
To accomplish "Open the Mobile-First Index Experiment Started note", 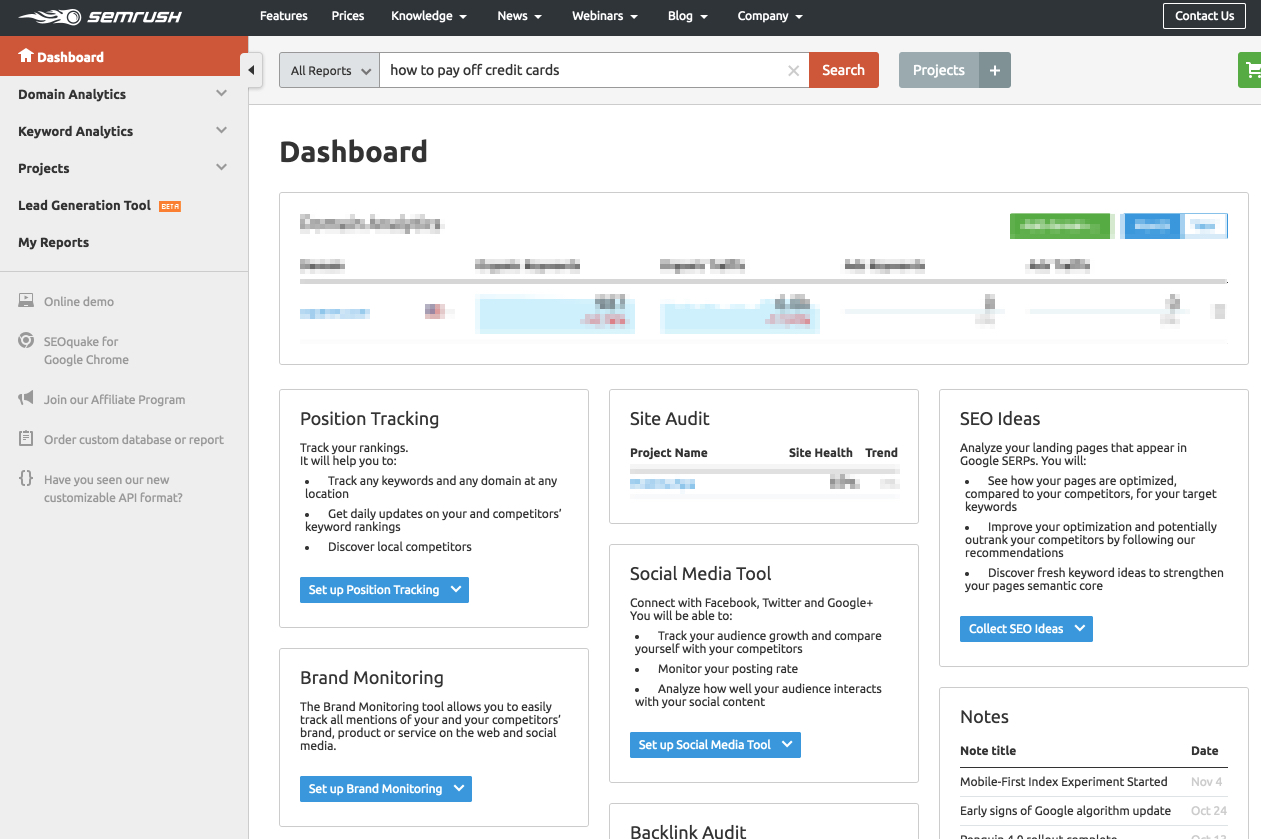I will 1064,782.
